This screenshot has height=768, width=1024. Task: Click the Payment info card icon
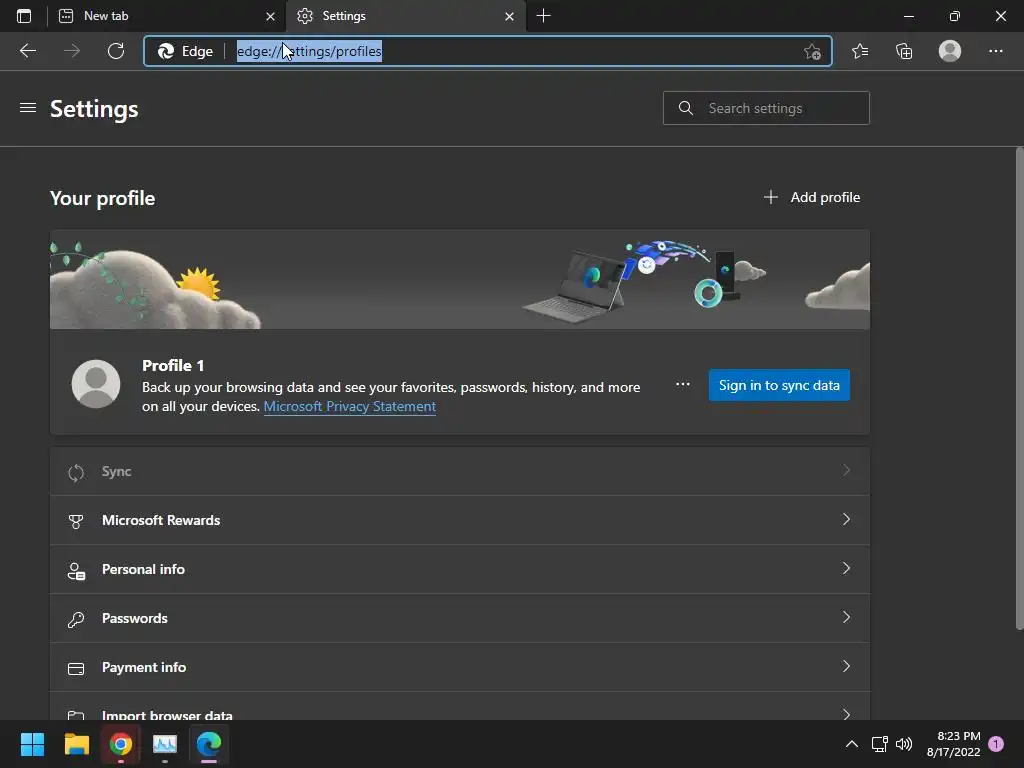[x=76, y=668]
